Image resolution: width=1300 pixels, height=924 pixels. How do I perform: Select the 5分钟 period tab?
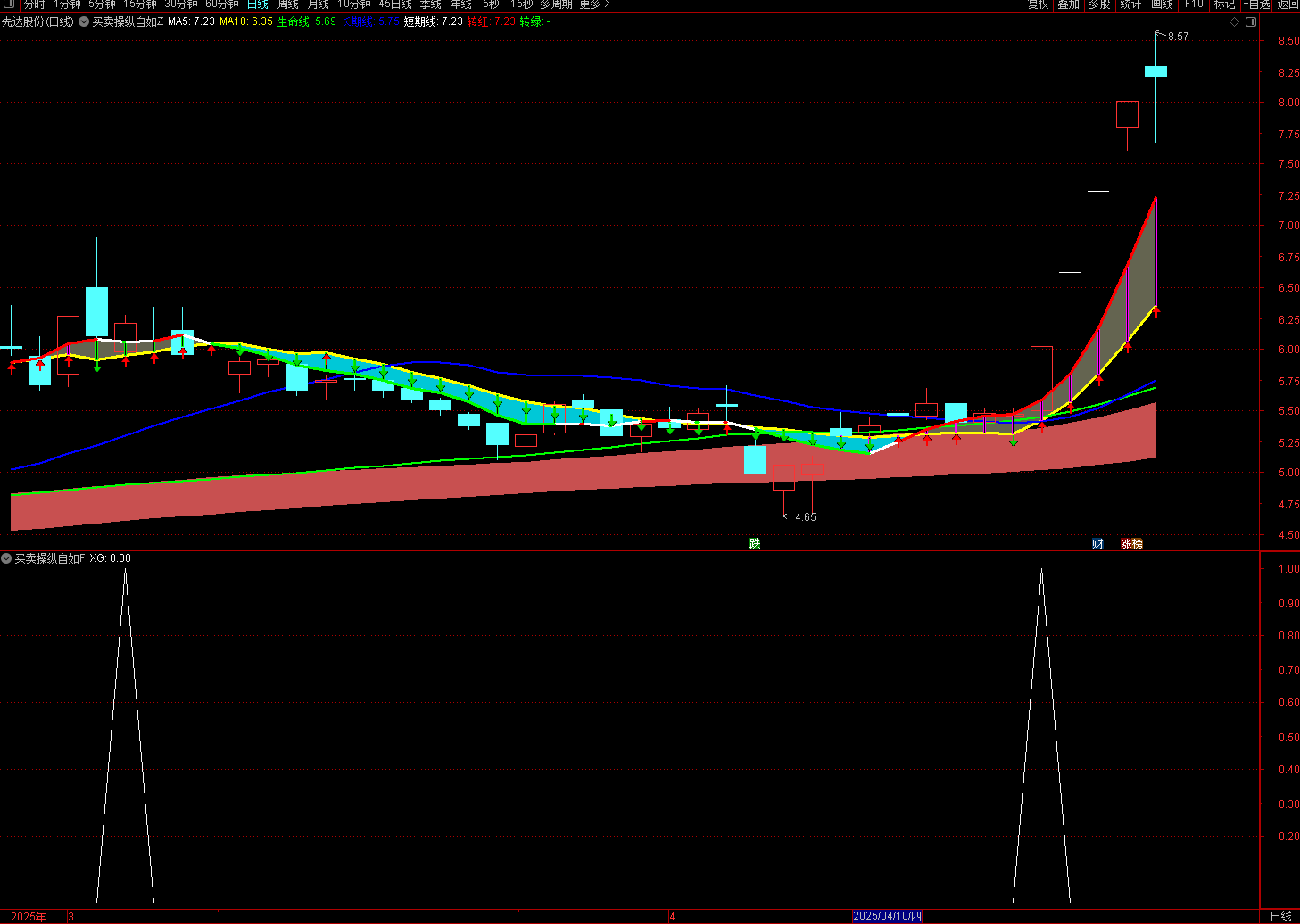(x=102, y=4)
